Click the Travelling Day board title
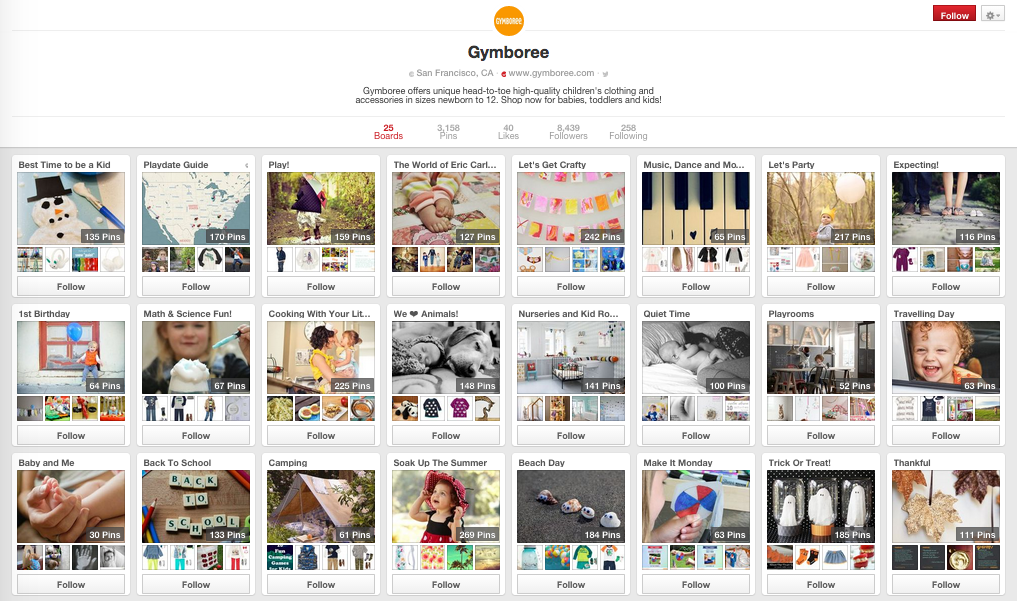Image resolution: width=1017 pixels, height=601 pixels. [x=924, y=314]
